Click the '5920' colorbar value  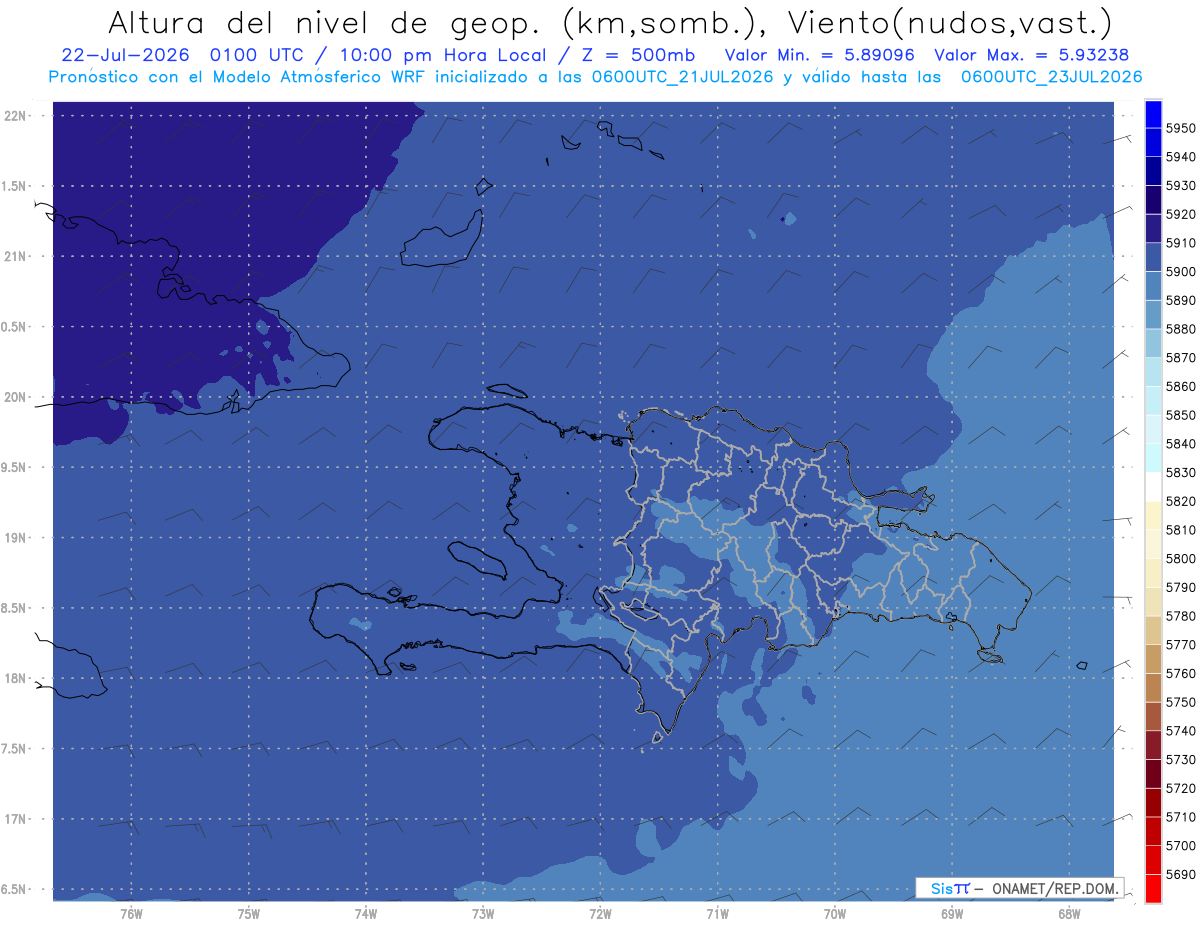point(1180,214)
